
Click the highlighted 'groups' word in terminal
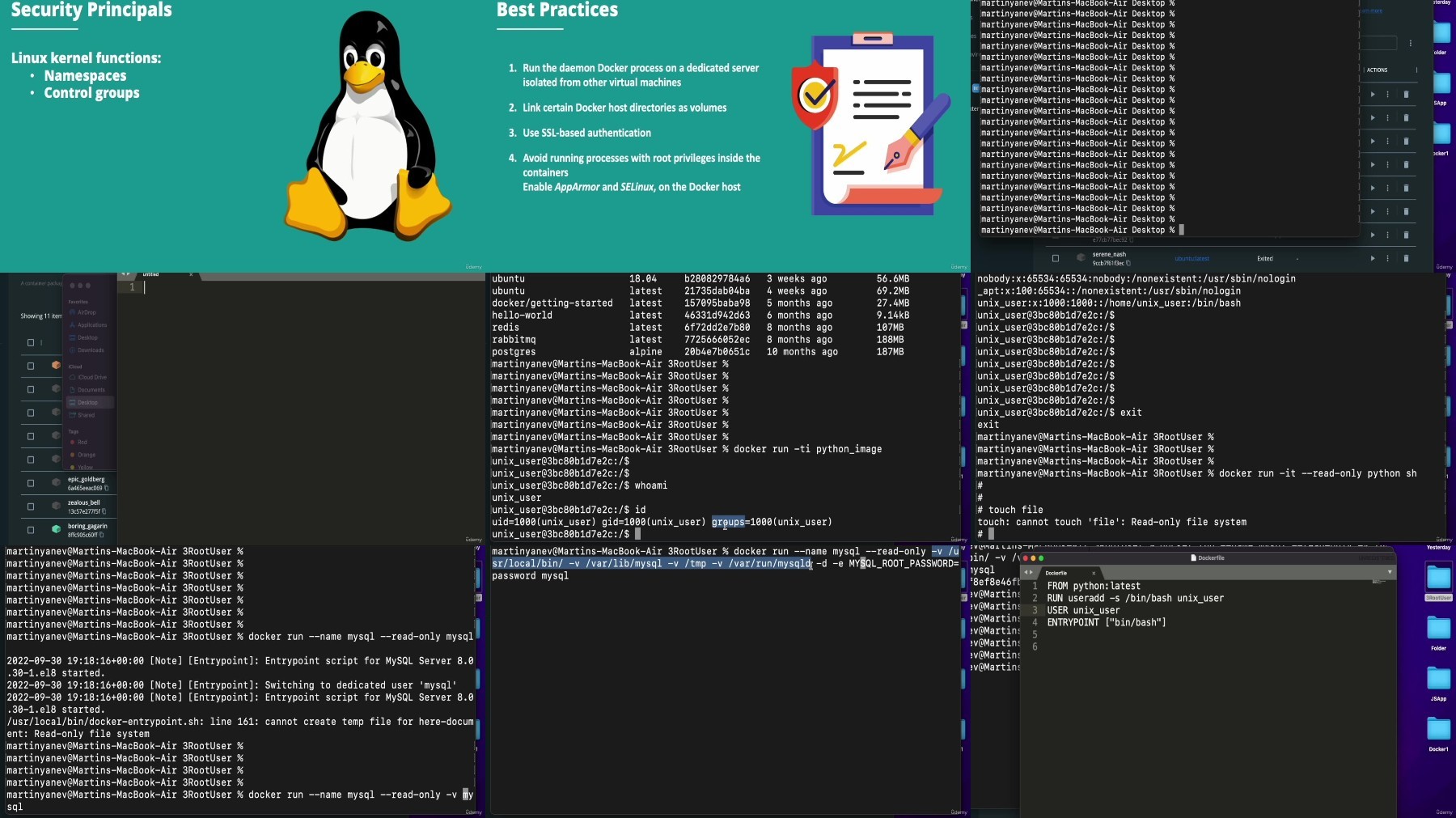pyautogui.click(x=728, y=522)
